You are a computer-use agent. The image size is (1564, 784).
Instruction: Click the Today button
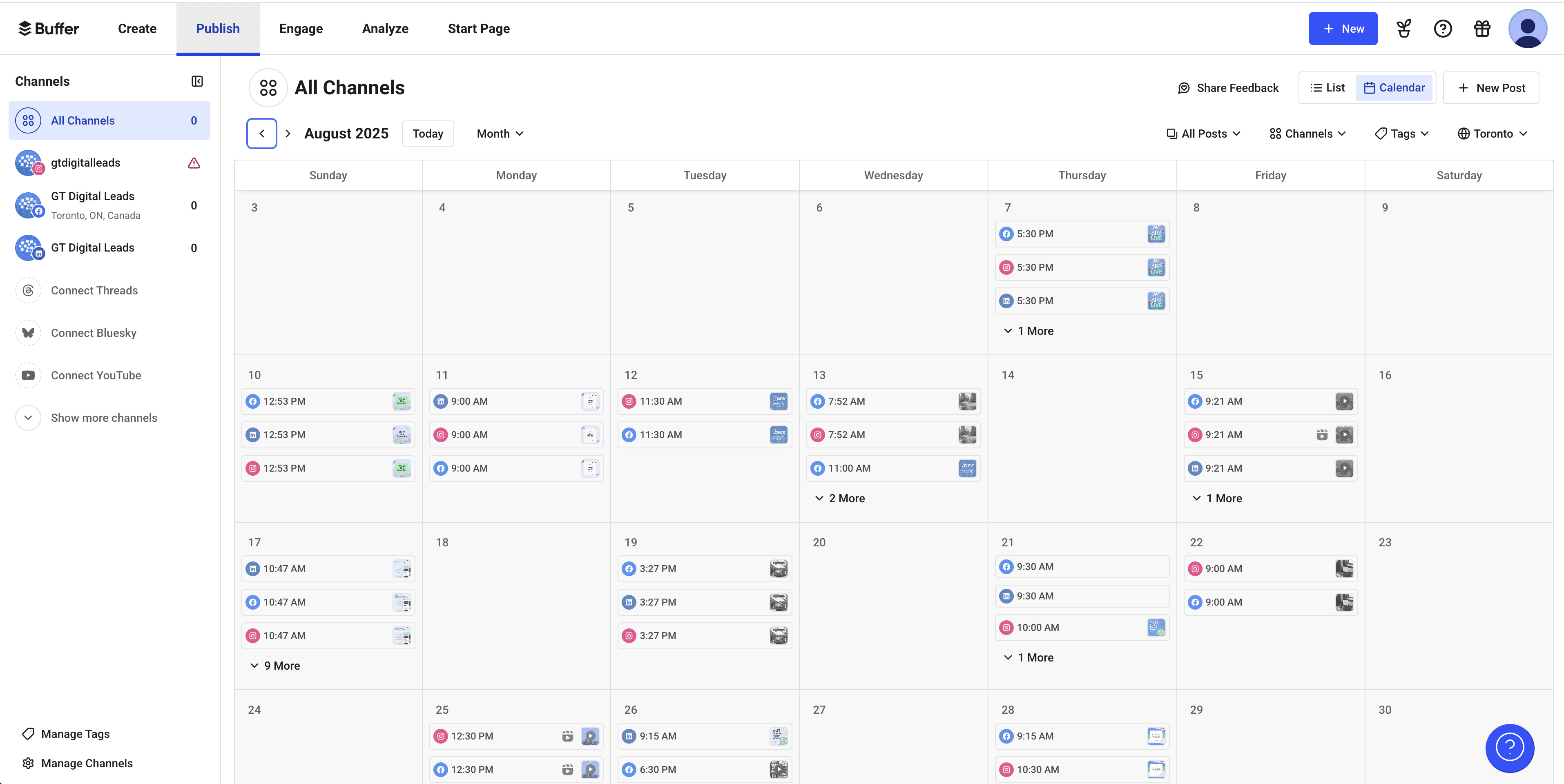tap(427, 134)
